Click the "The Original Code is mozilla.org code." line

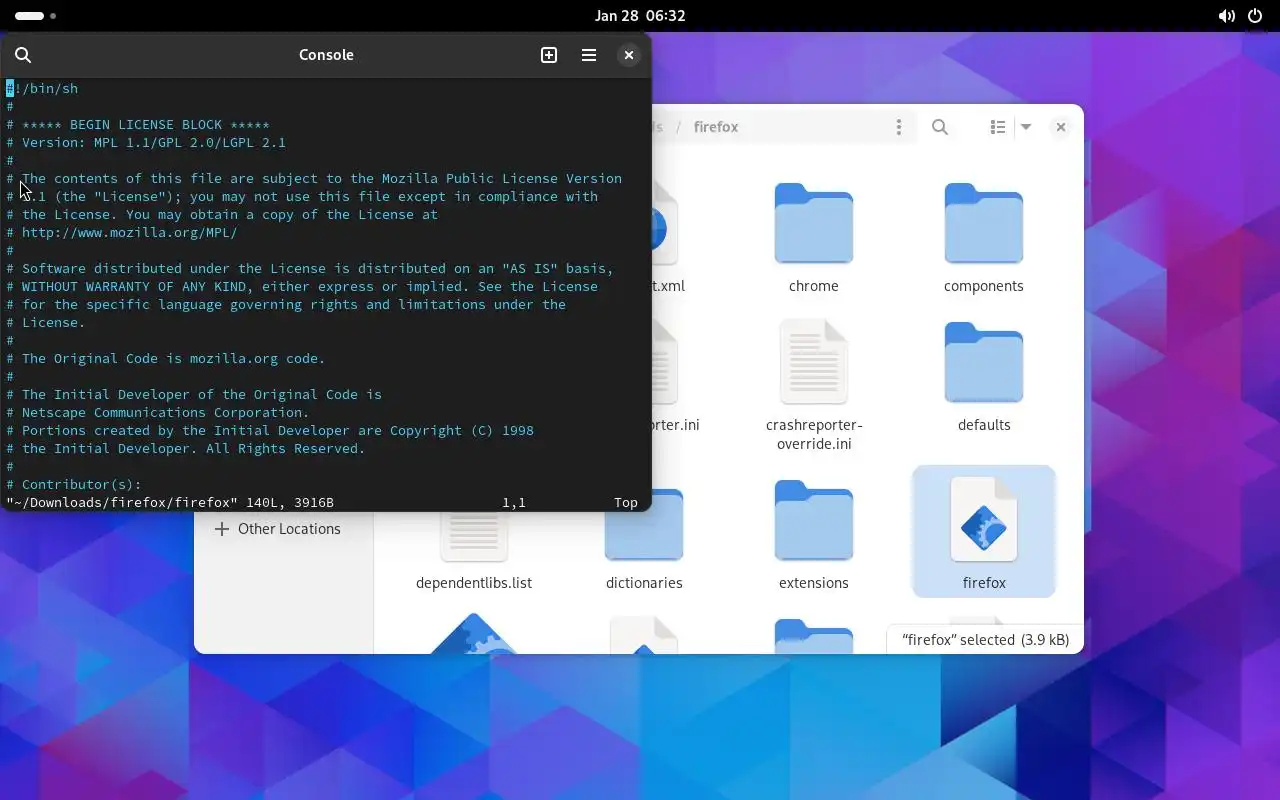click(x=166, y=358)
